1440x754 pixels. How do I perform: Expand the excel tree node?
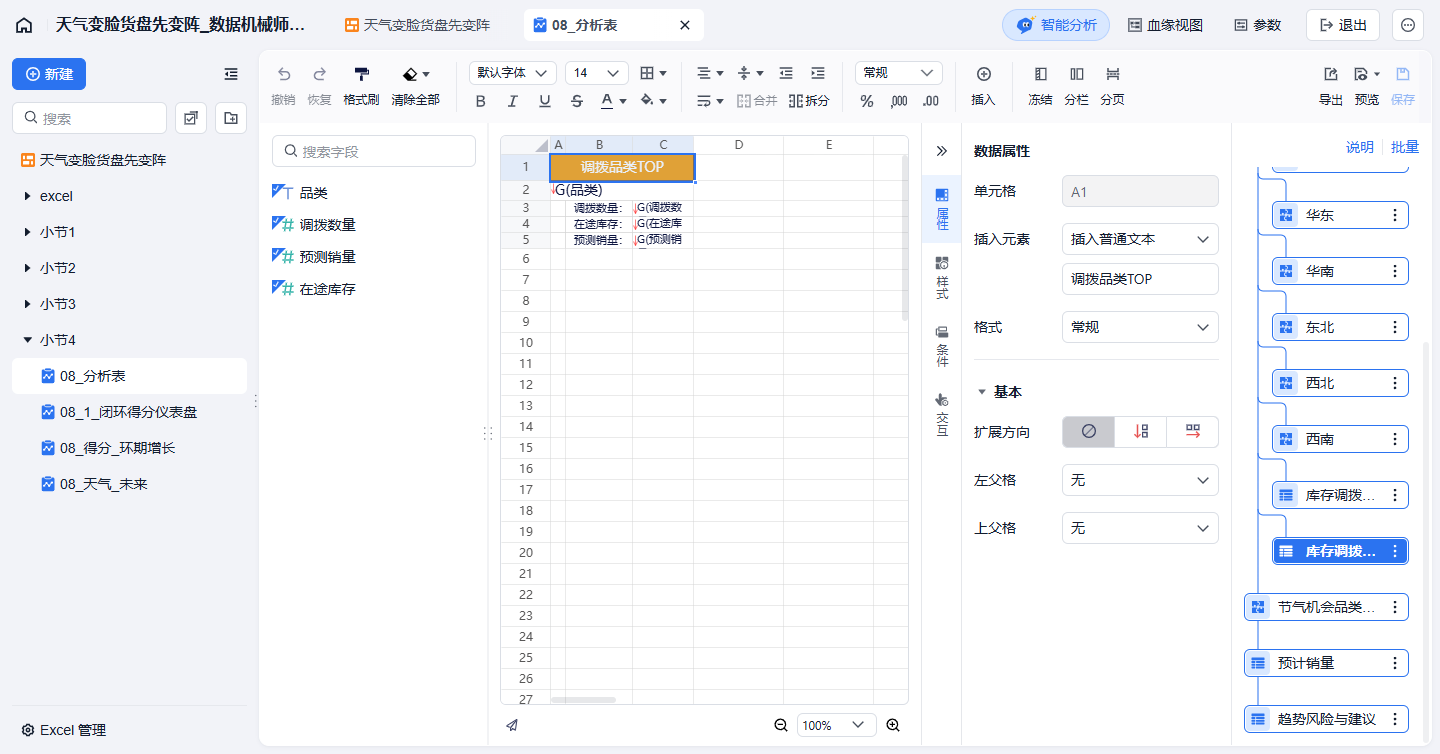click(x=27, y=196)
